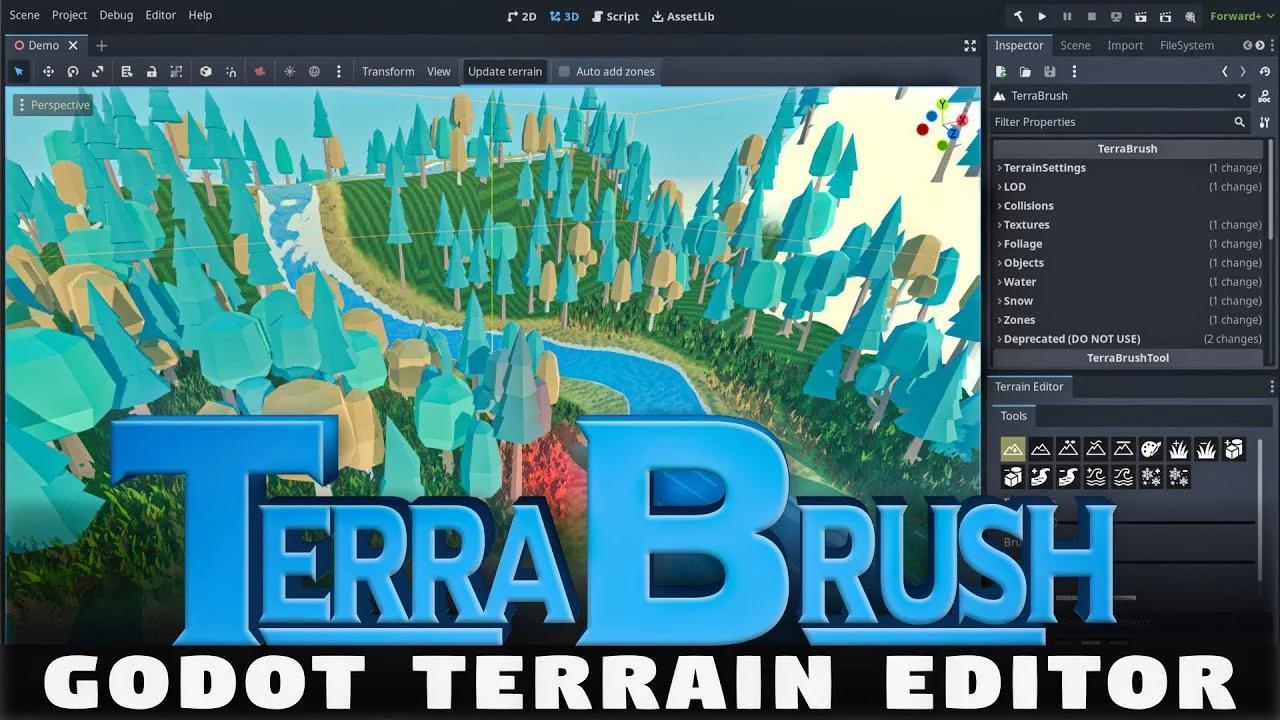Open the Project menu

tap(69, 15)
